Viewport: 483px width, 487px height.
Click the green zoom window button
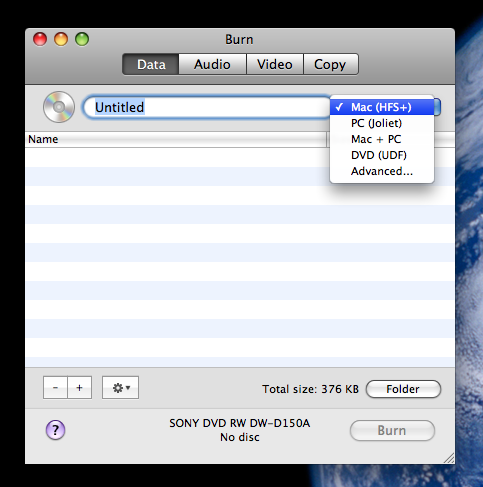[82, 39]
